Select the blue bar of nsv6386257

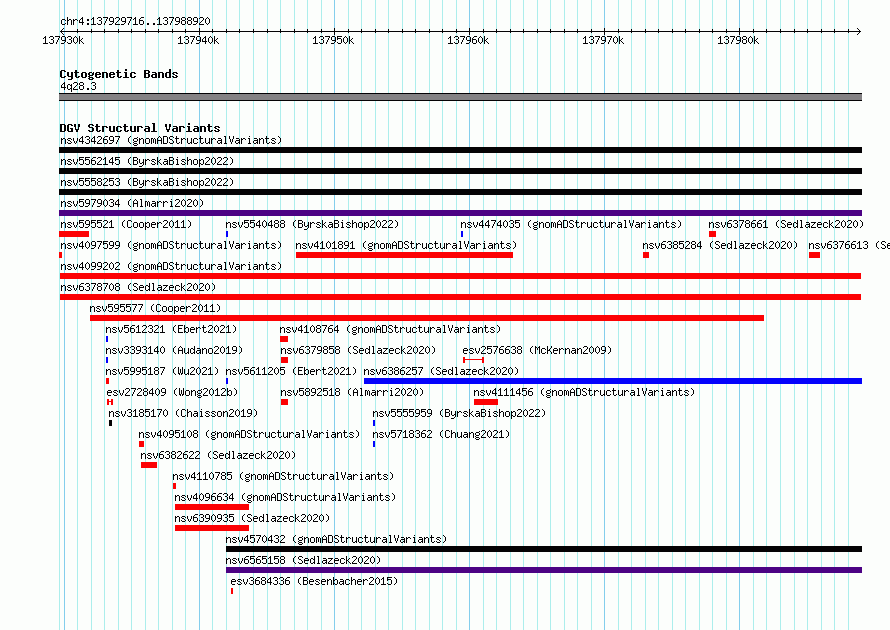pyautogui.click(x=613, y=381)
